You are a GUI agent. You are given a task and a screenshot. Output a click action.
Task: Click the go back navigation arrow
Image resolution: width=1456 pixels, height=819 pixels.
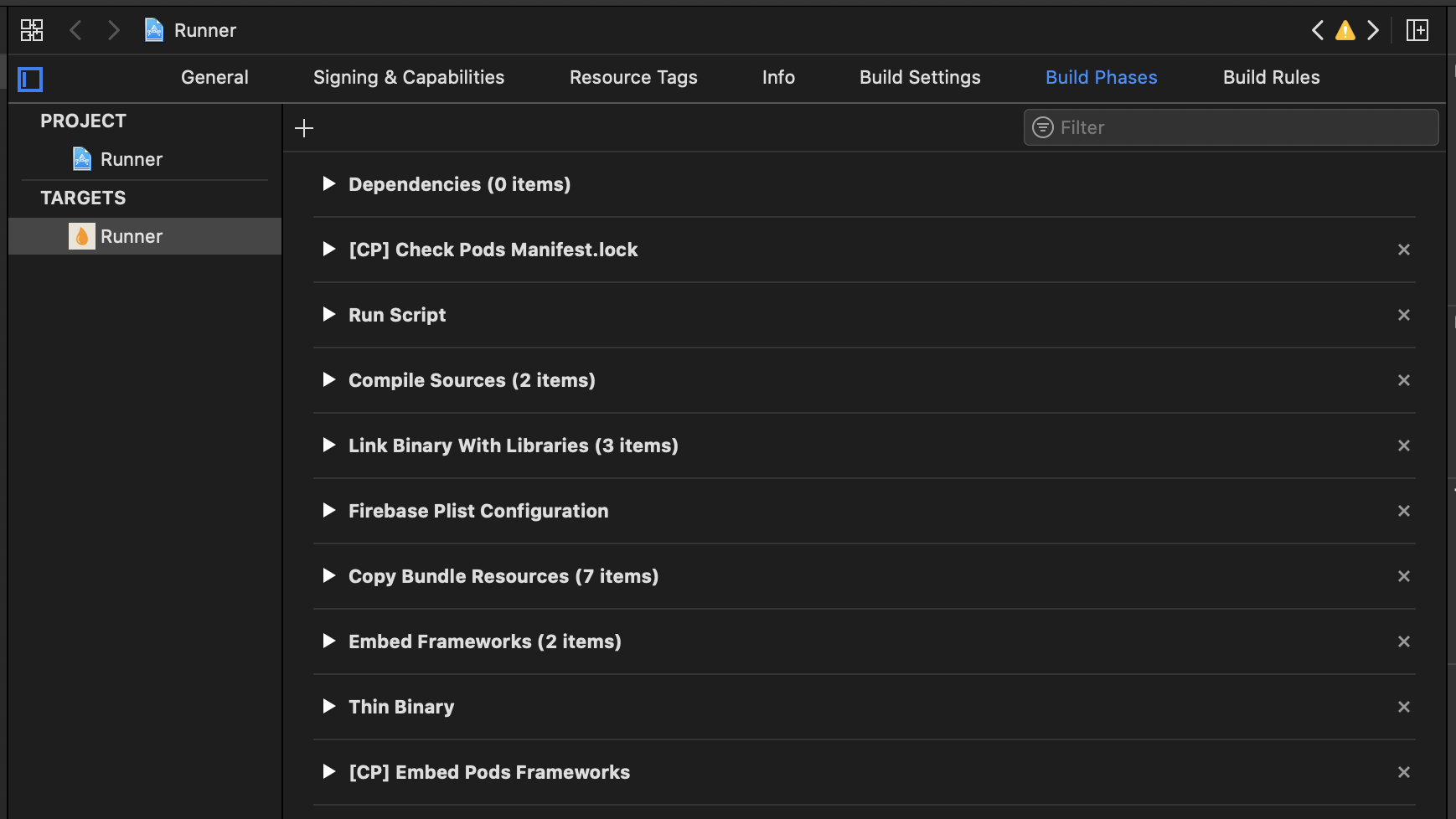(75, 29)
